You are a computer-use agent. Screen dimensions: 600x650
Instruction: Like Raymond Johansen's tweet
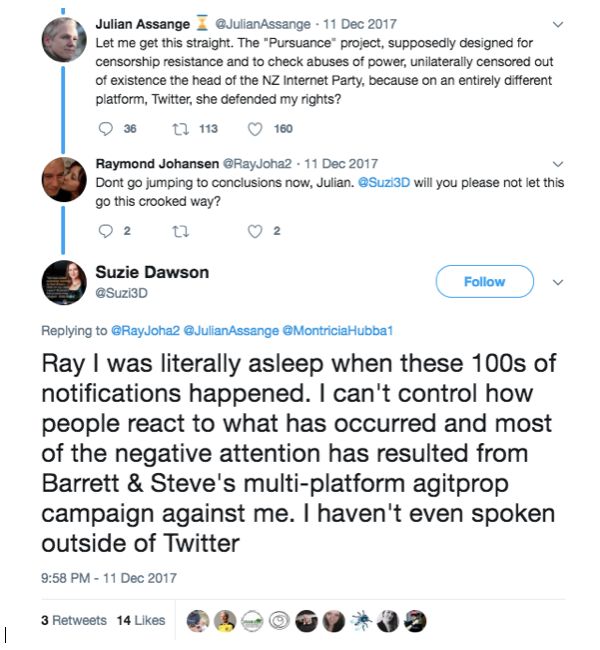pos(255,231)
